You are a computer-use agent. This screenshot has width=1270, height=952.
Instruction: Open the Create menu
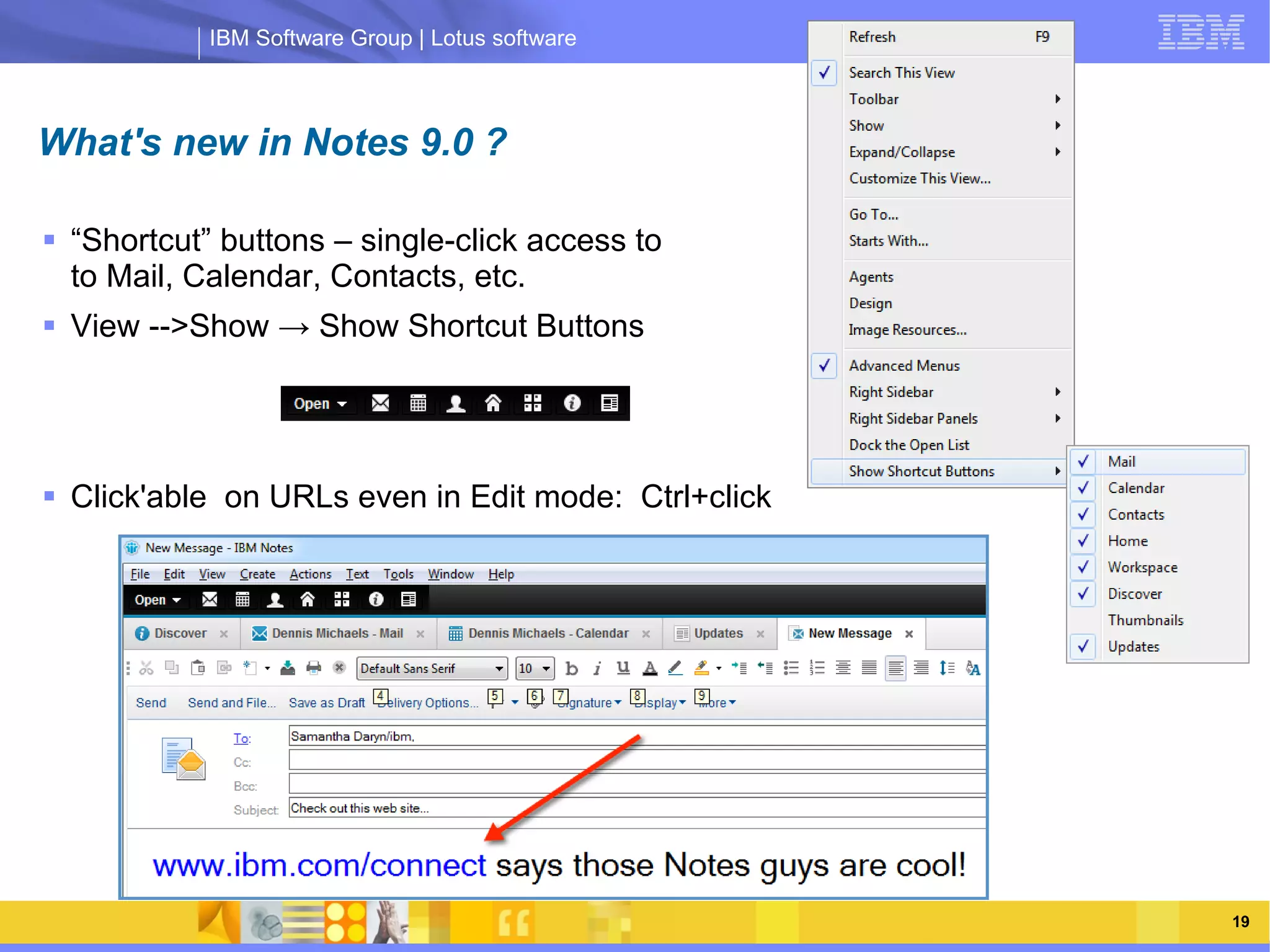click(257, 574)
